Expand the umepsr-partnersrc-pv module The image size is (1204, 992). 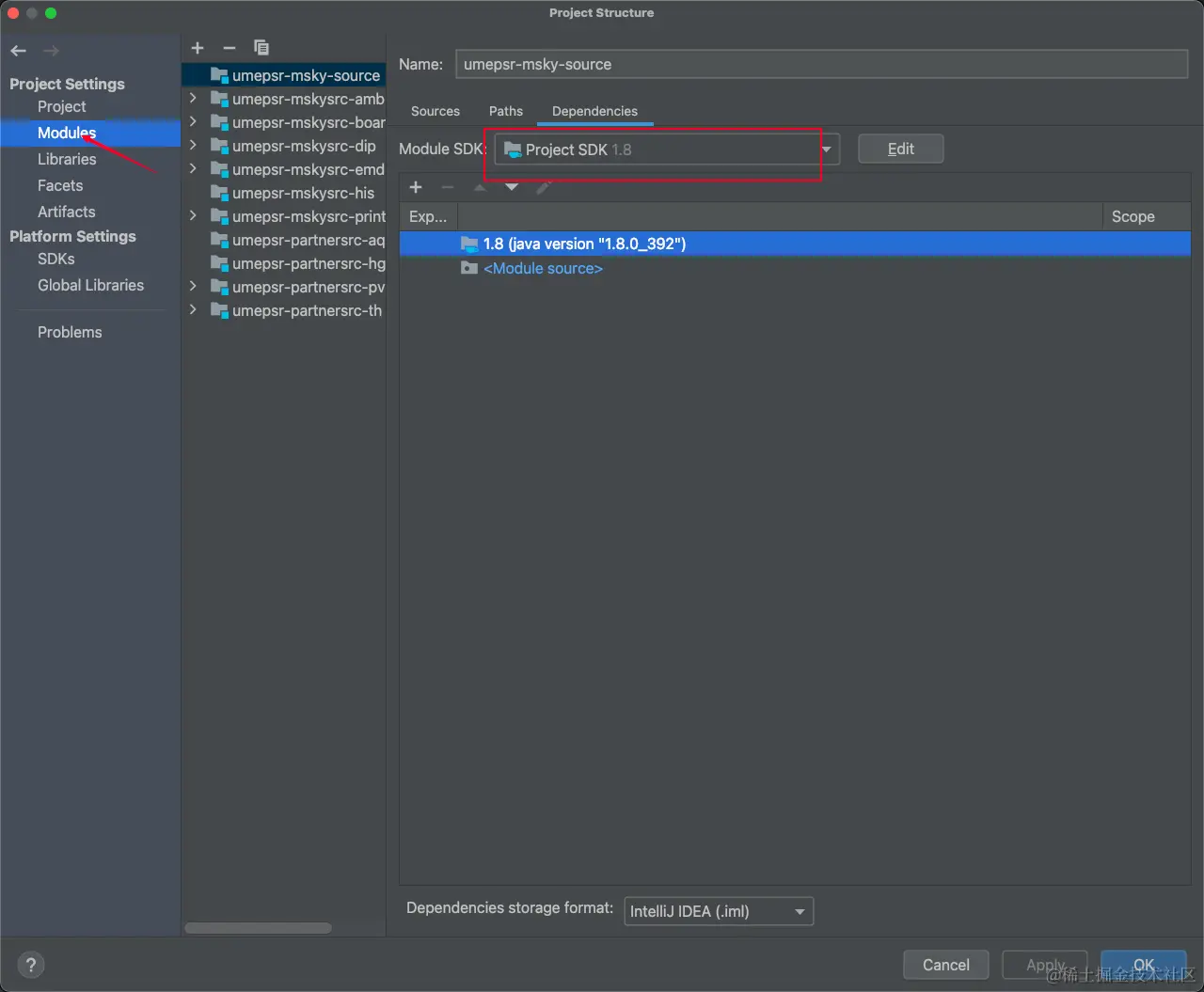click(193, 286)
